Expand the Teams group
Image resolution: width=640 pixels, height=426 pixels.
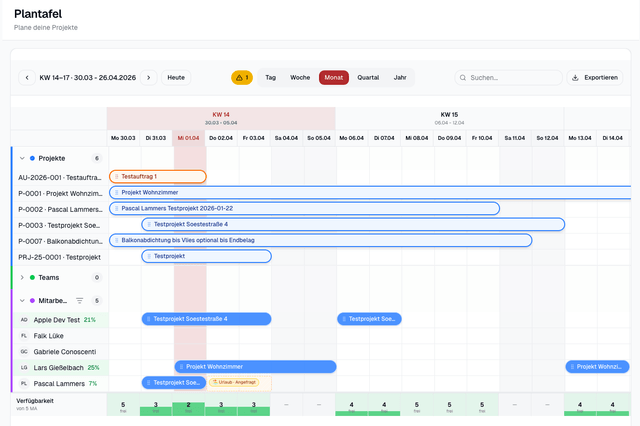pyautogui.click(x=22, y=277)
